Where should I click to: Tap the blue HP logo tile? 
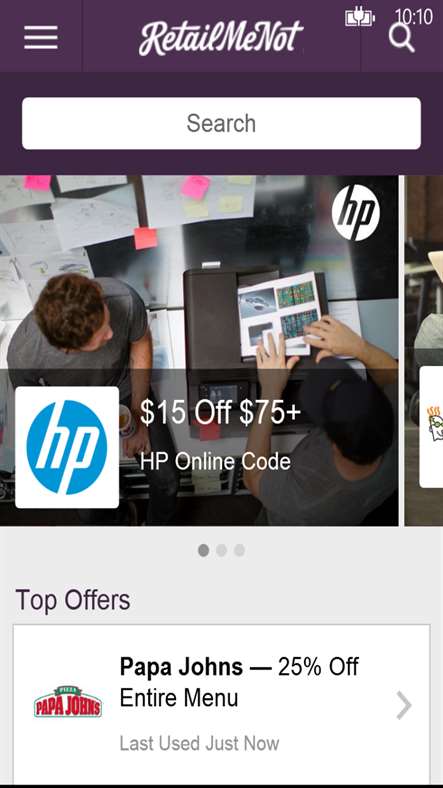[x=67, y=447]
